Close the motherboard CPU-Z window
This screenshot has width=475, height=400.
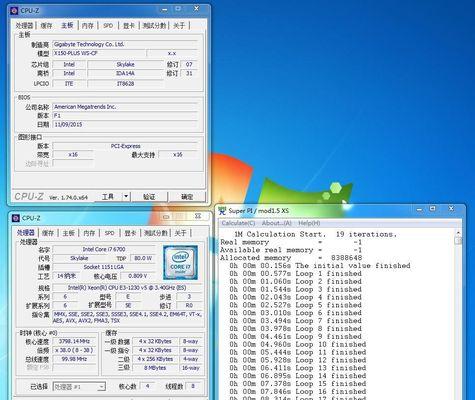pos(197,8)
